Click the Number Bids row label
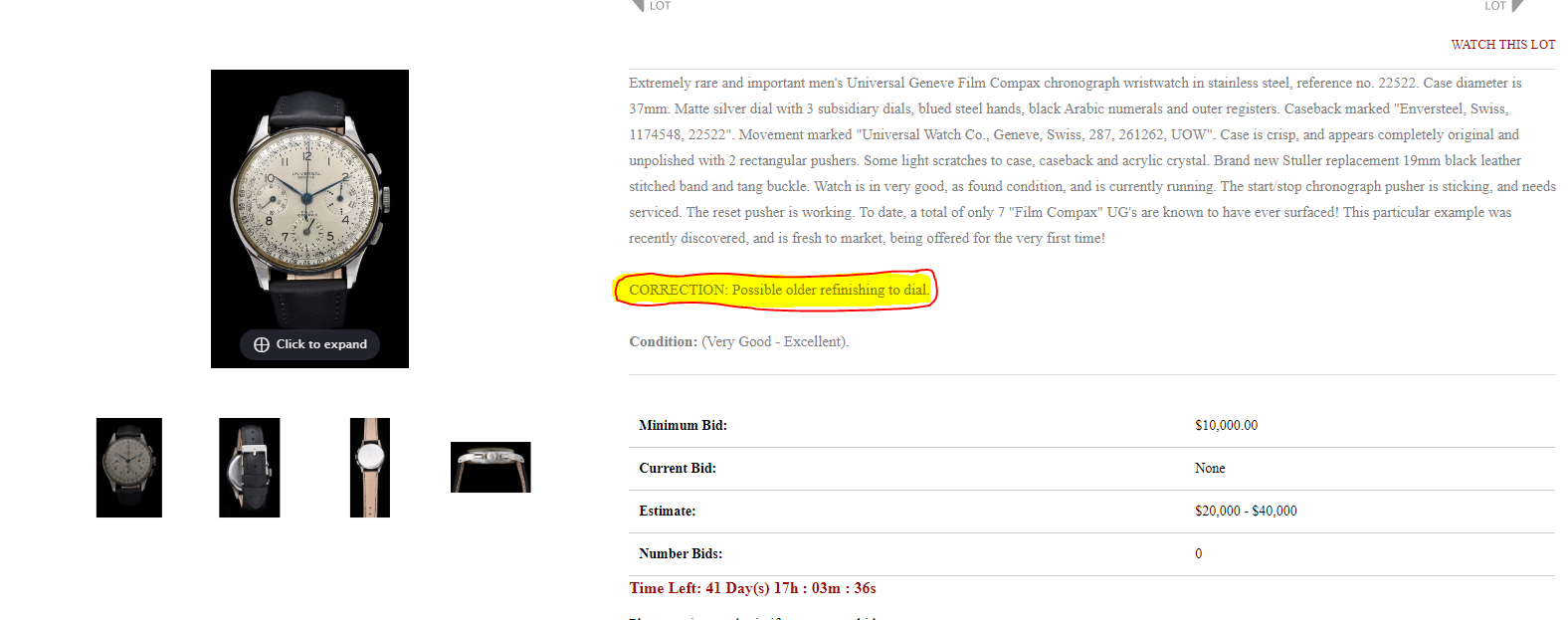This screenshot has width=1568, height=620. pos(681,553)
